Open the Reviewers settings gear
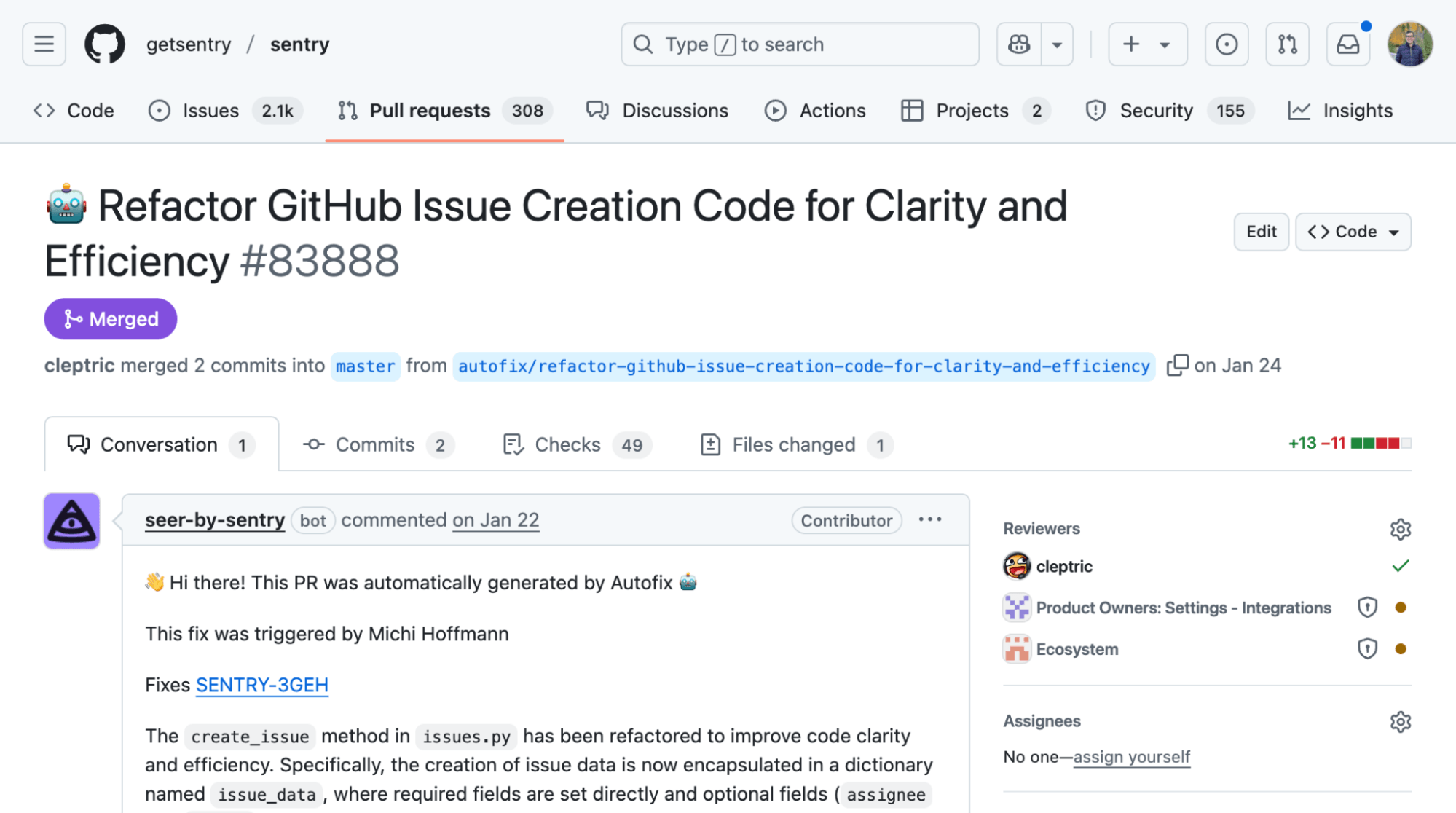Image resolution: width=1456 pixels, height=813 pixels. coord(1400,529)
